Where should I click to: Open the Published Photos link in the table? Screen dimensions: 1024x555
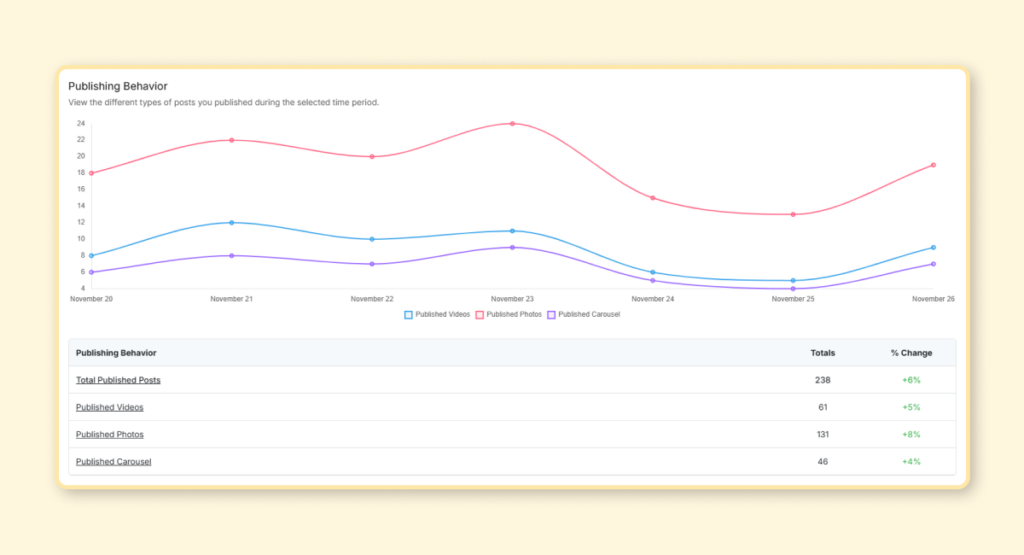[x=109, y=434]
